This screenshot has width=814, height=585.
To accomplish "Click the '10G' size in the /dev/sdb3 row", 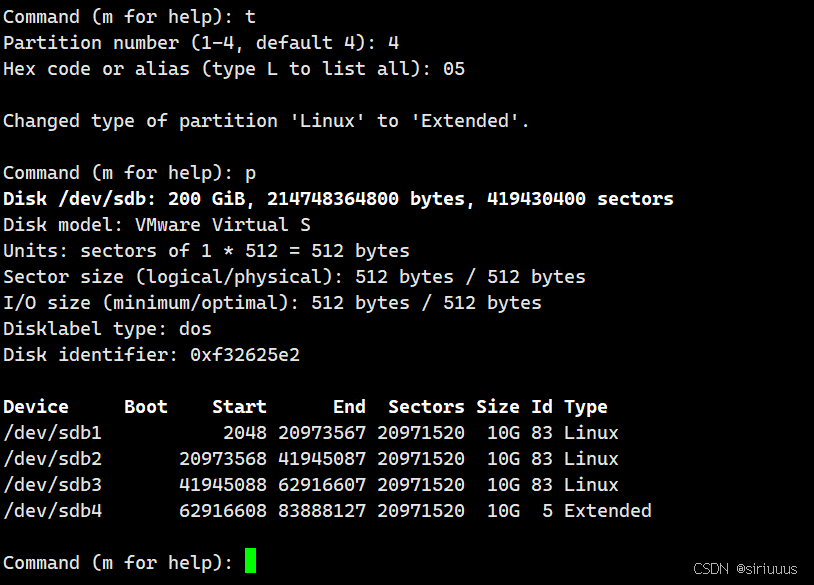I will (504, 485).
